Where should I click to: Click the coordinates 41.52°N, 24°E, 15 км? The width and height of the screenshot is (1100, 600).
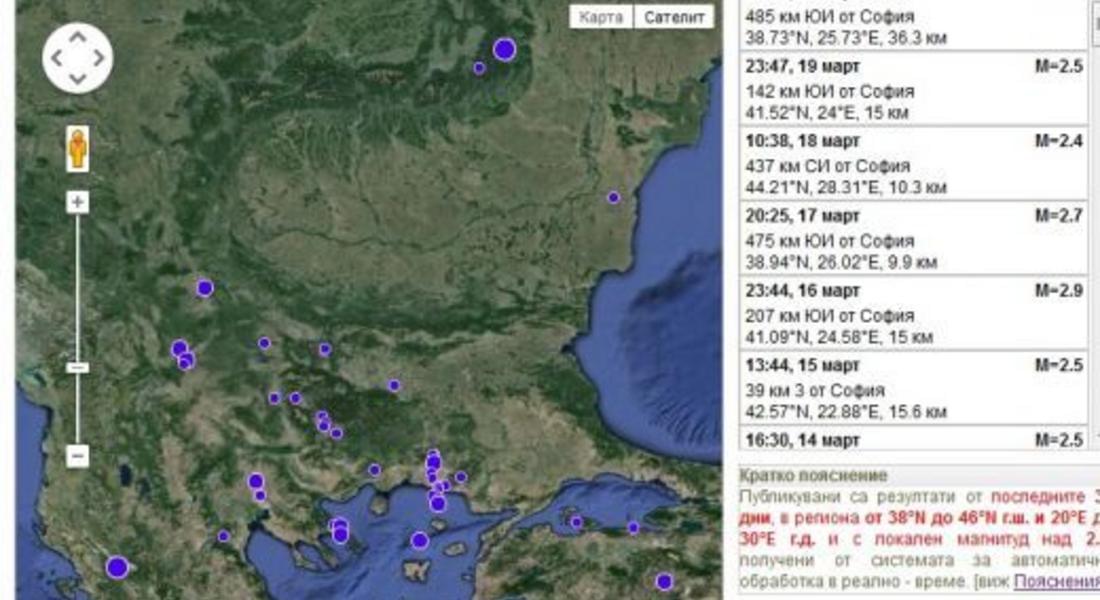tap(826, 113)
